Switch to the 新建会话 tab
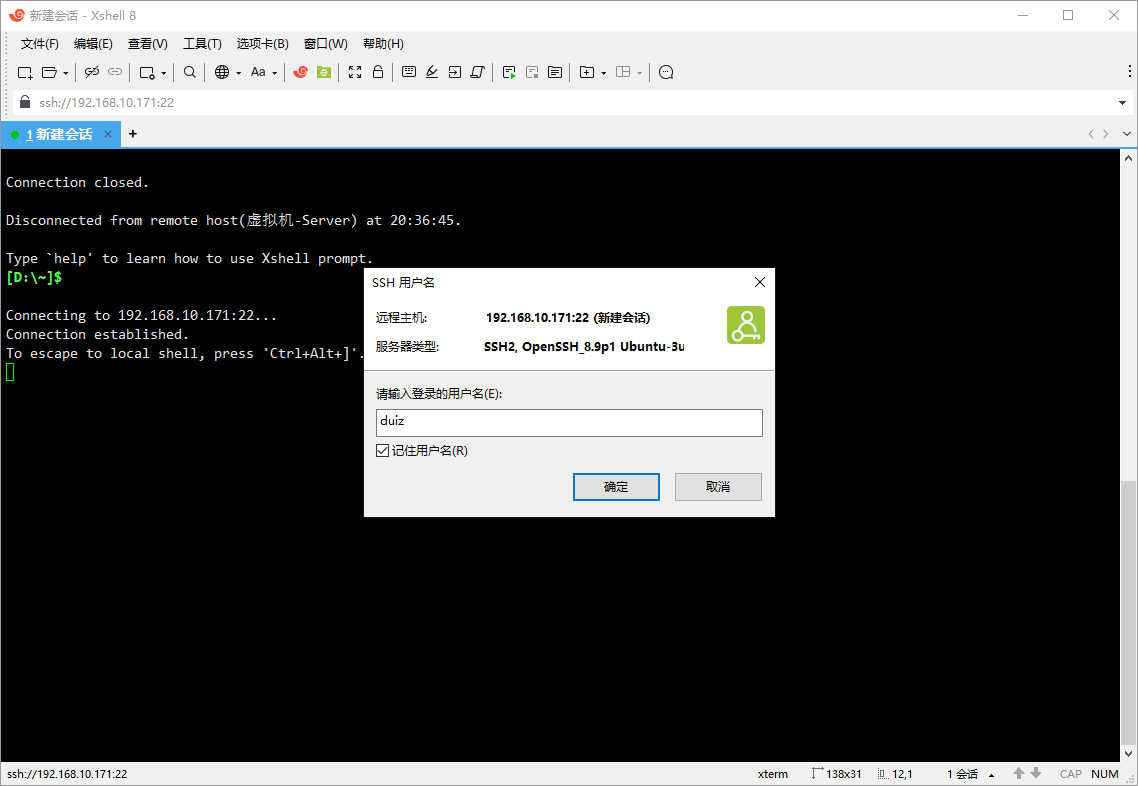The image size is (1138, 786). click(60, 133)
